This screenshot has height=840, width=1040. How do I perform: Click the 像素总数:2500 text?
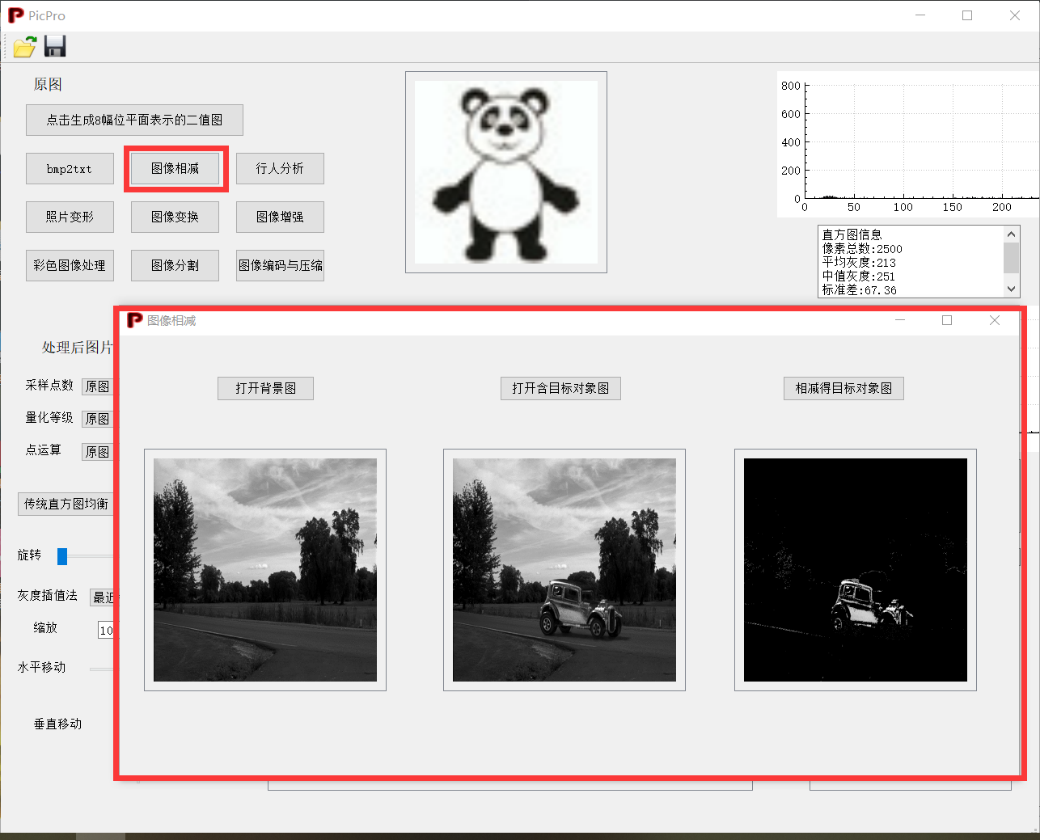coord(862,249)
